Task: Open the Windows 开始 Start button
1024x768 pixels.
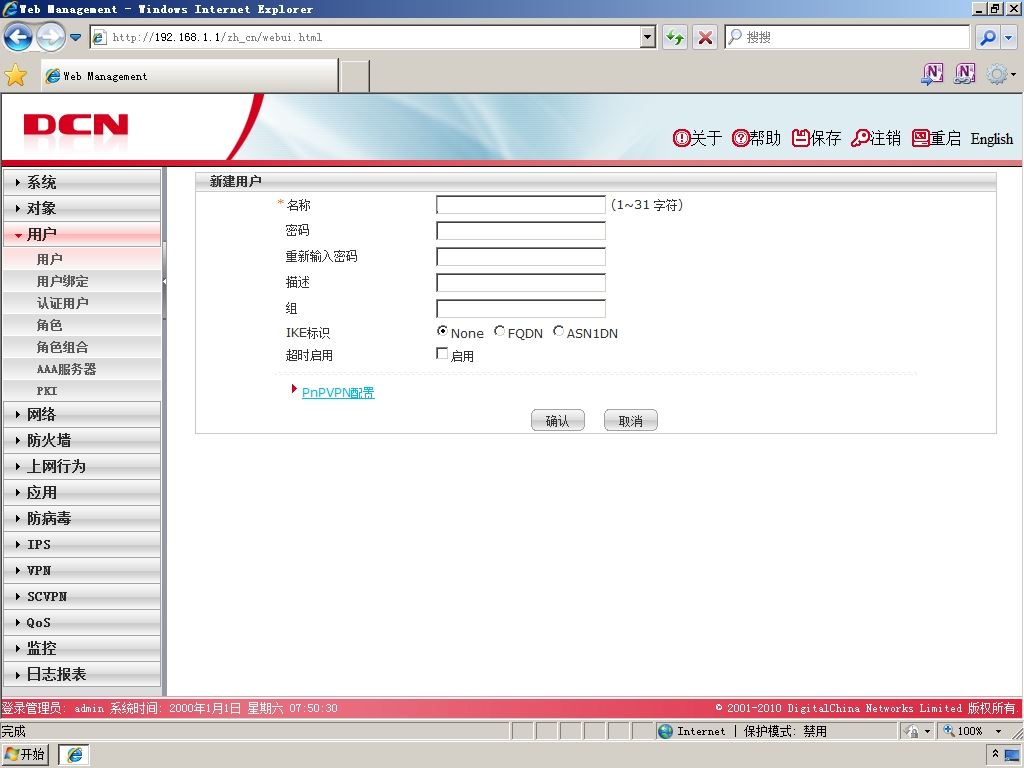Action: (x=26, y=754)
